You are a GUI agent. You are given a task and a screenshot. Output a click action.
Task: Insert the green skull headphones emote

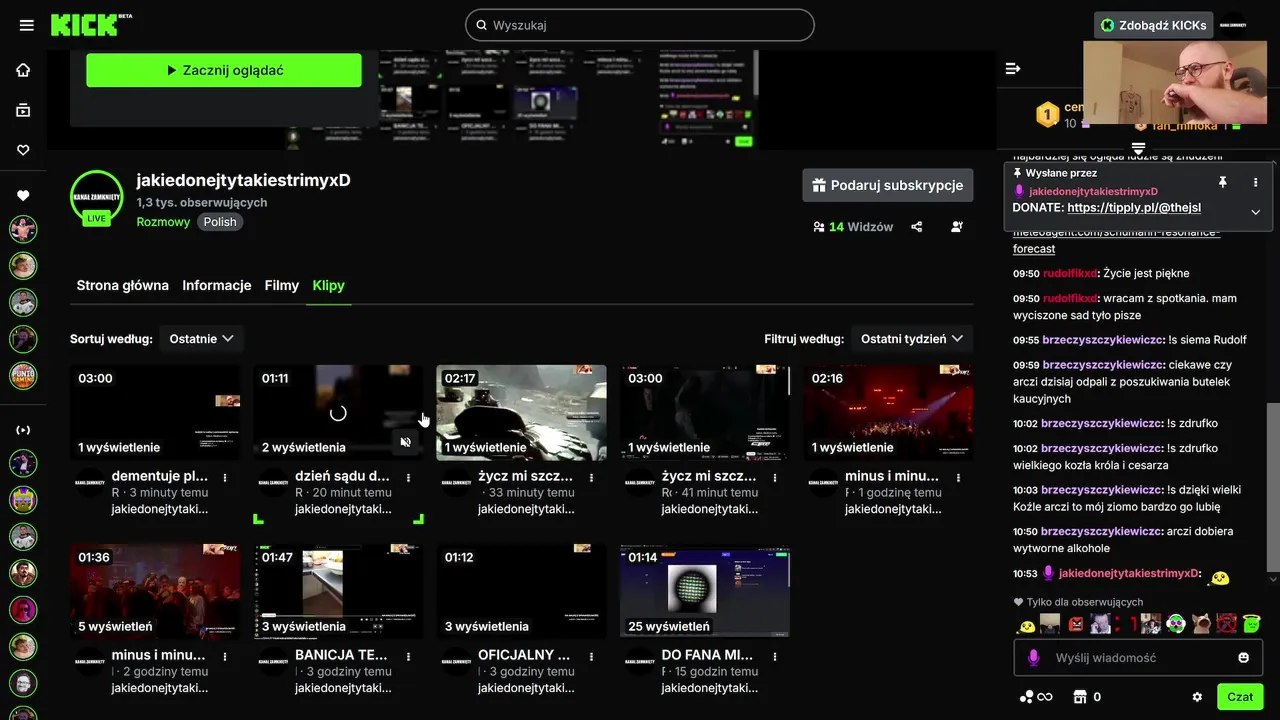point(1175,624)
